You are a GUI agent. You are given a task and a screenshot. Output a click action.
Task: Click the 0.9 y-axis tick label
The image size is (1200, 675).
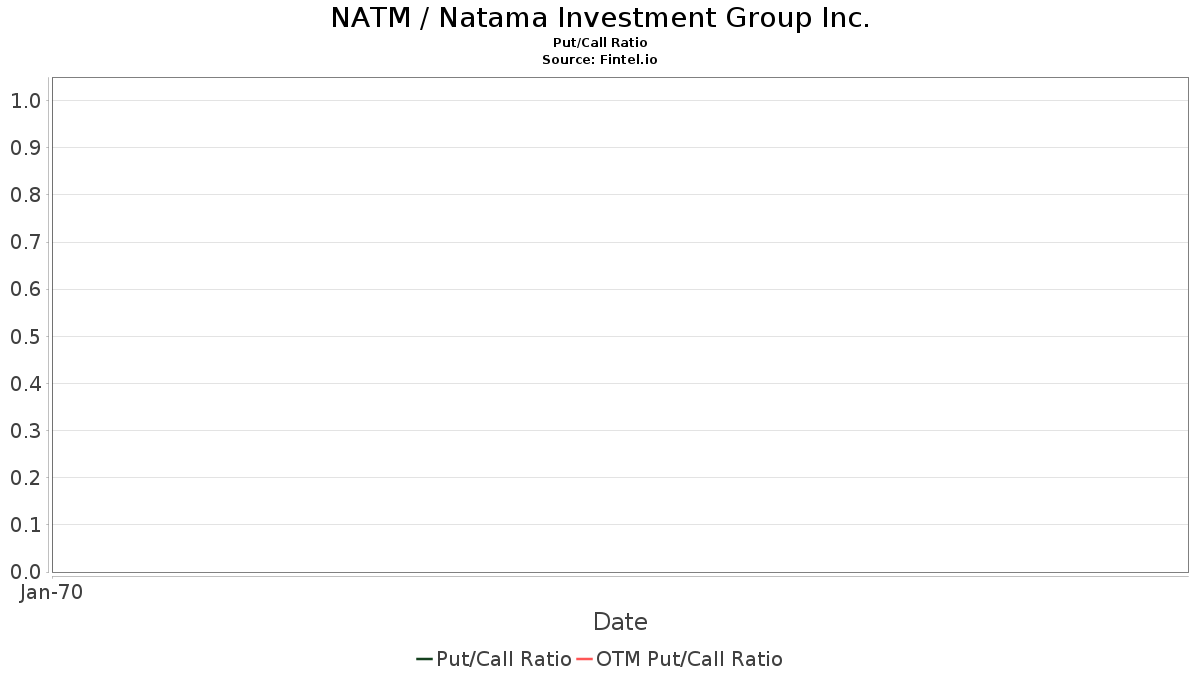(x=25, y=148)
